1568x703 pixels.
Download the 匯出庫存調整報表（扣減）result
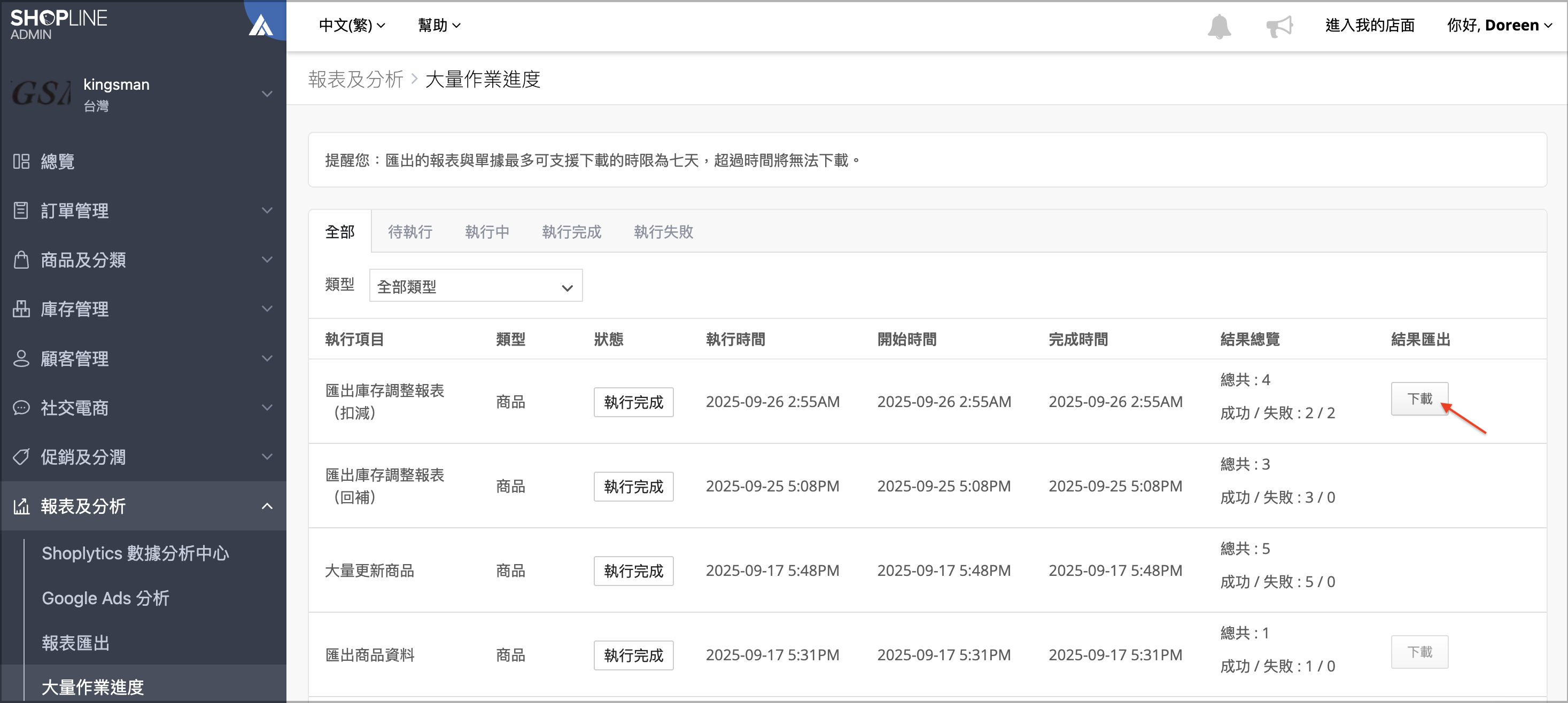pyautogui.click(x=1419, y=399)
